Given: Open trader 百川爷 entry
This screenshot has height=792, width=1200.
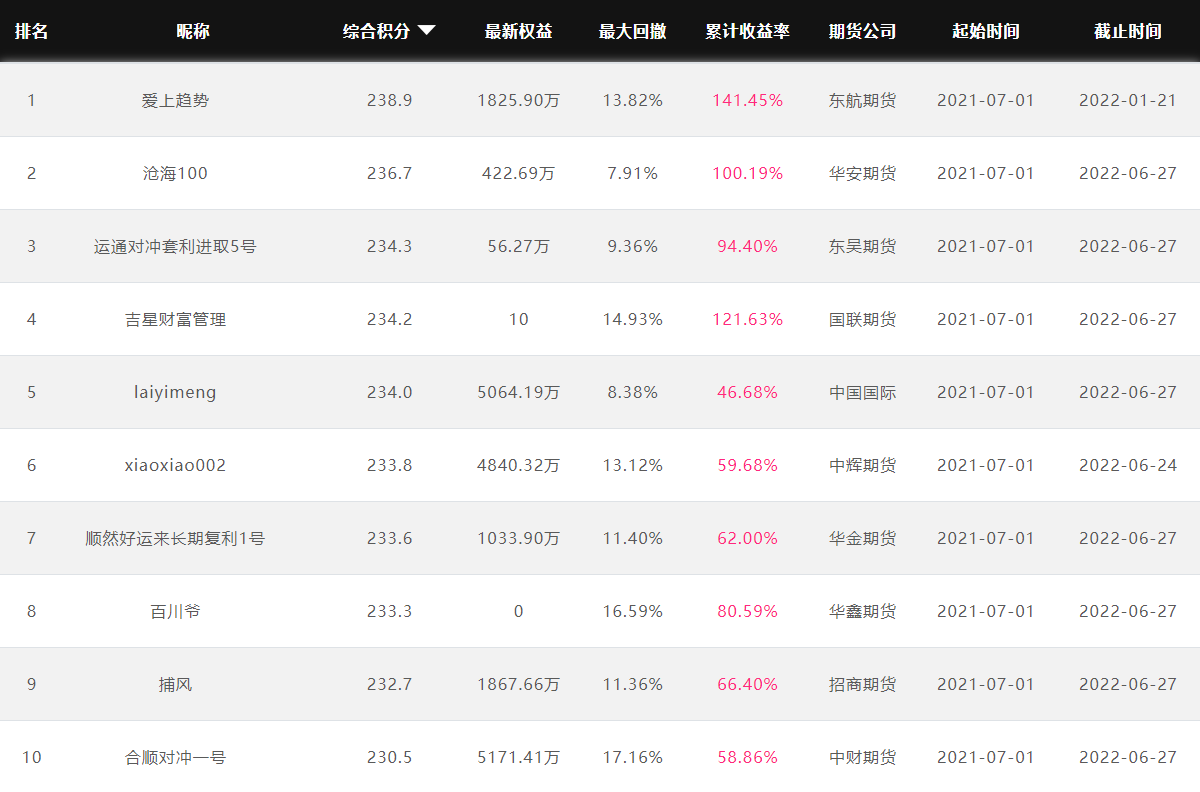Looking at the screenshot, I should [x=176, y=611].
